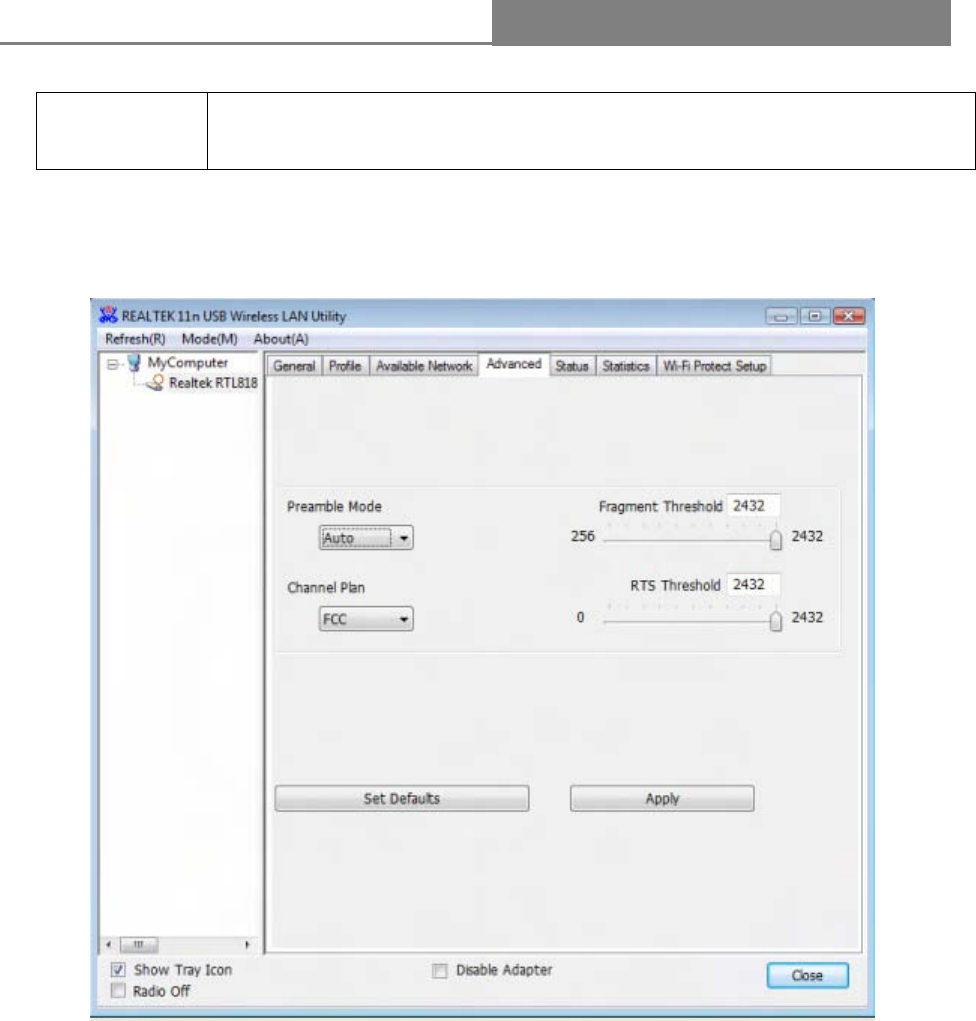Image resolution: width=976 pixels, height=1021 pixels.
Task: Enable the Radio Off checkbox
Action: [118, 991]
